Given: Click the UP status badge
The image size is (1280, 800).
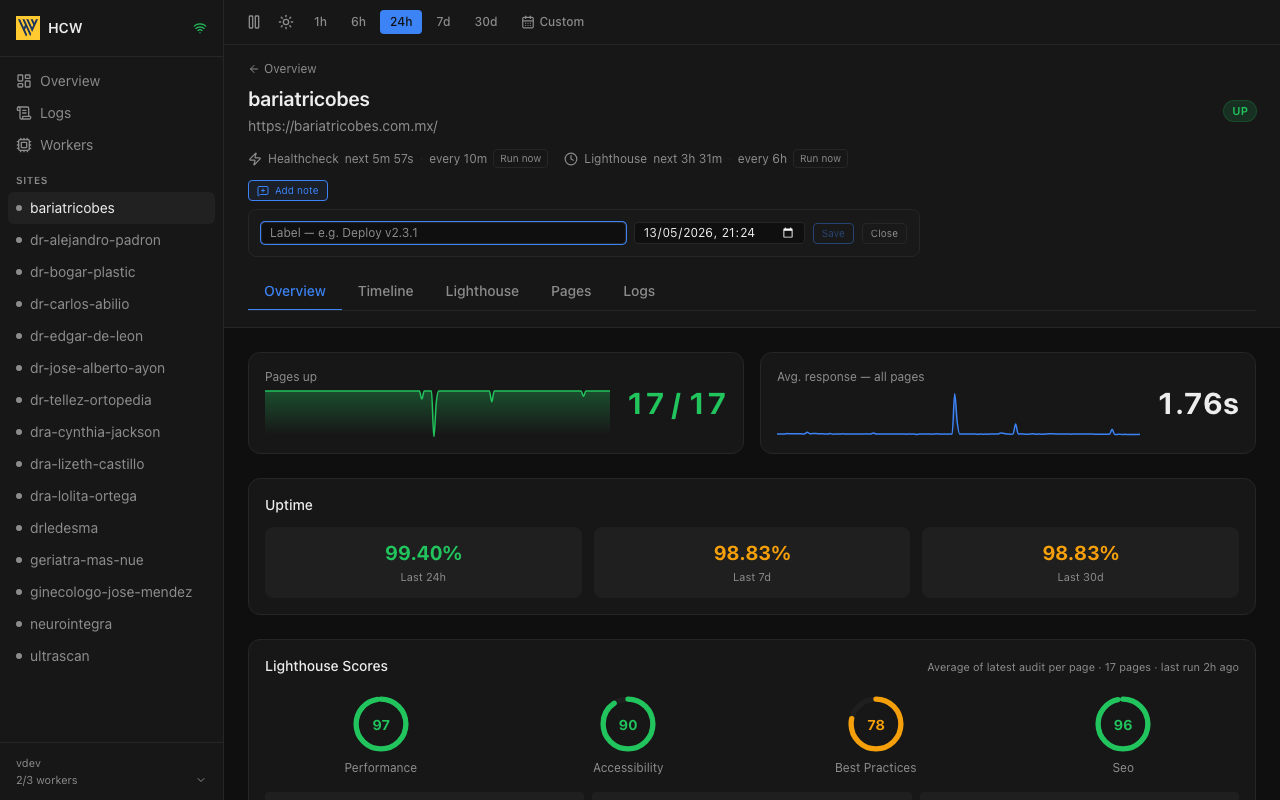Looking at the screenshot, I should coord(1240,111).
